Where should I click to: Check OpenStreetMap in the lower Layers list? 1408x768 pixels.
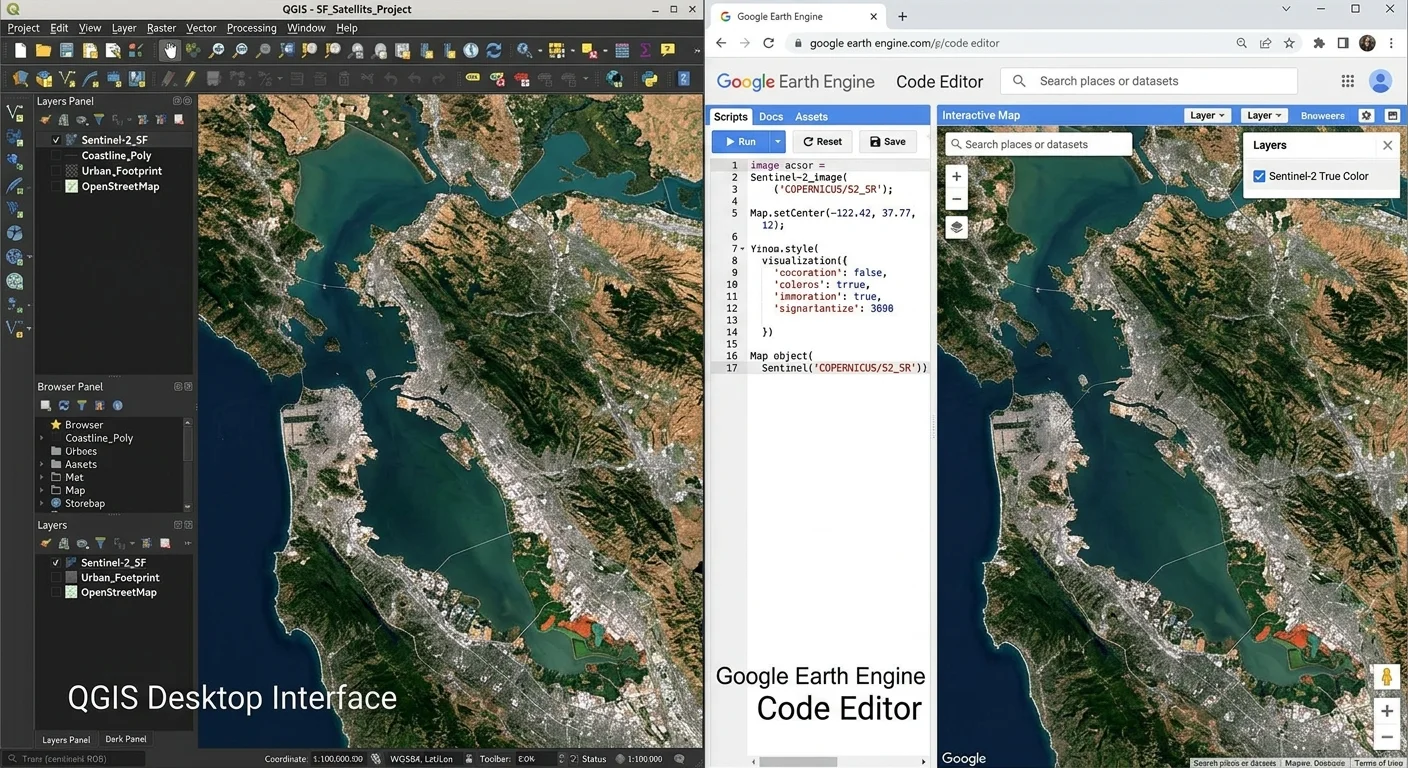(56, 592)
